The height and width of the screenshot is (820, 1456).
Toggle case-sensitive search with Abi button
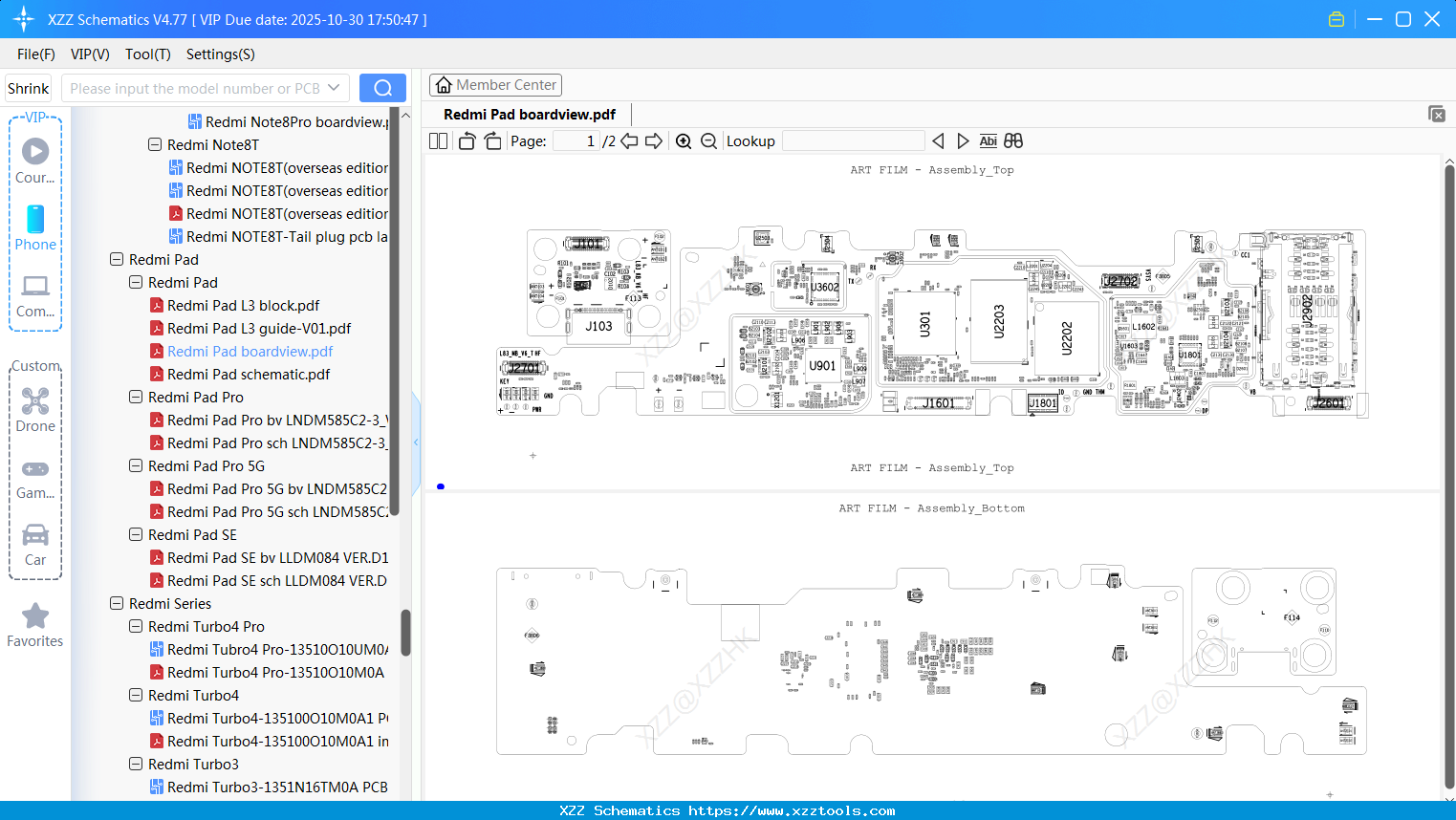988,140
